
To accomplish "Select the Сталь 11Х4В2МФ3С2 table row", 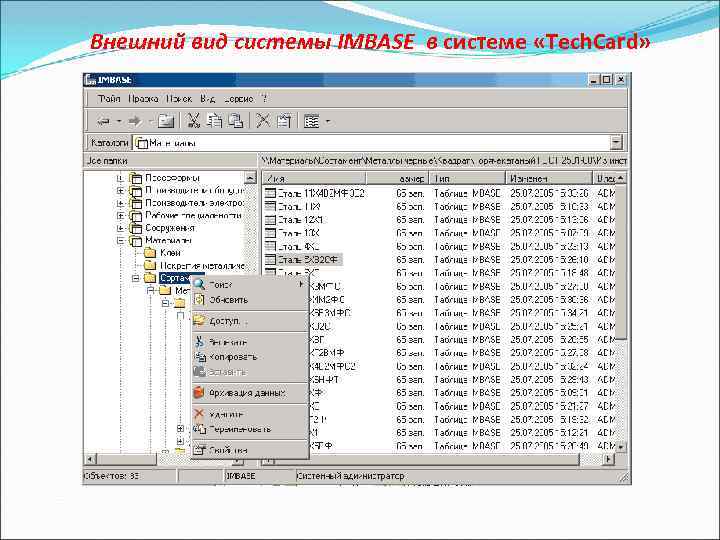I will pos(315,194).
